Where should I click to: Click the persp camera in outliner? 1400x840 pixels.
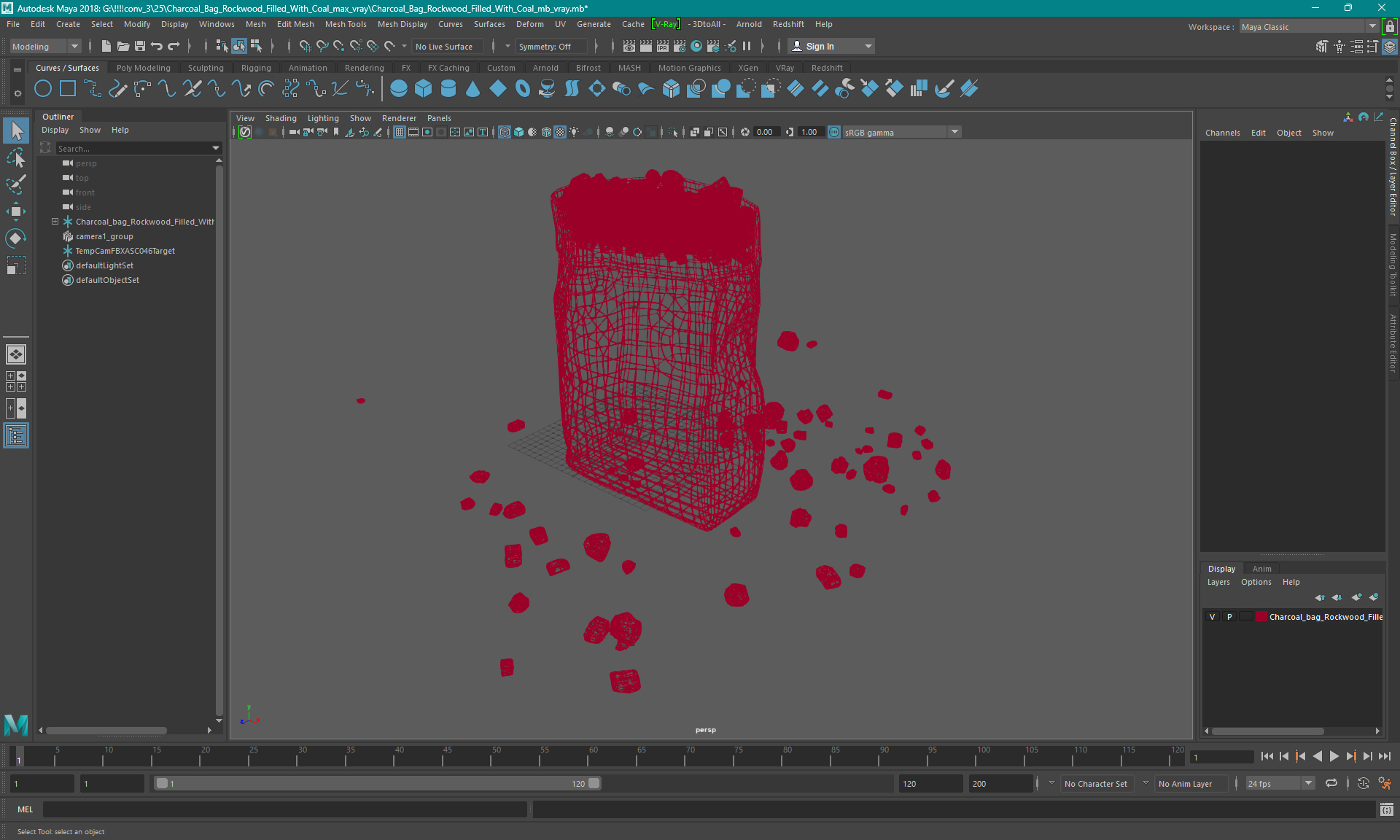coord(87,162)
